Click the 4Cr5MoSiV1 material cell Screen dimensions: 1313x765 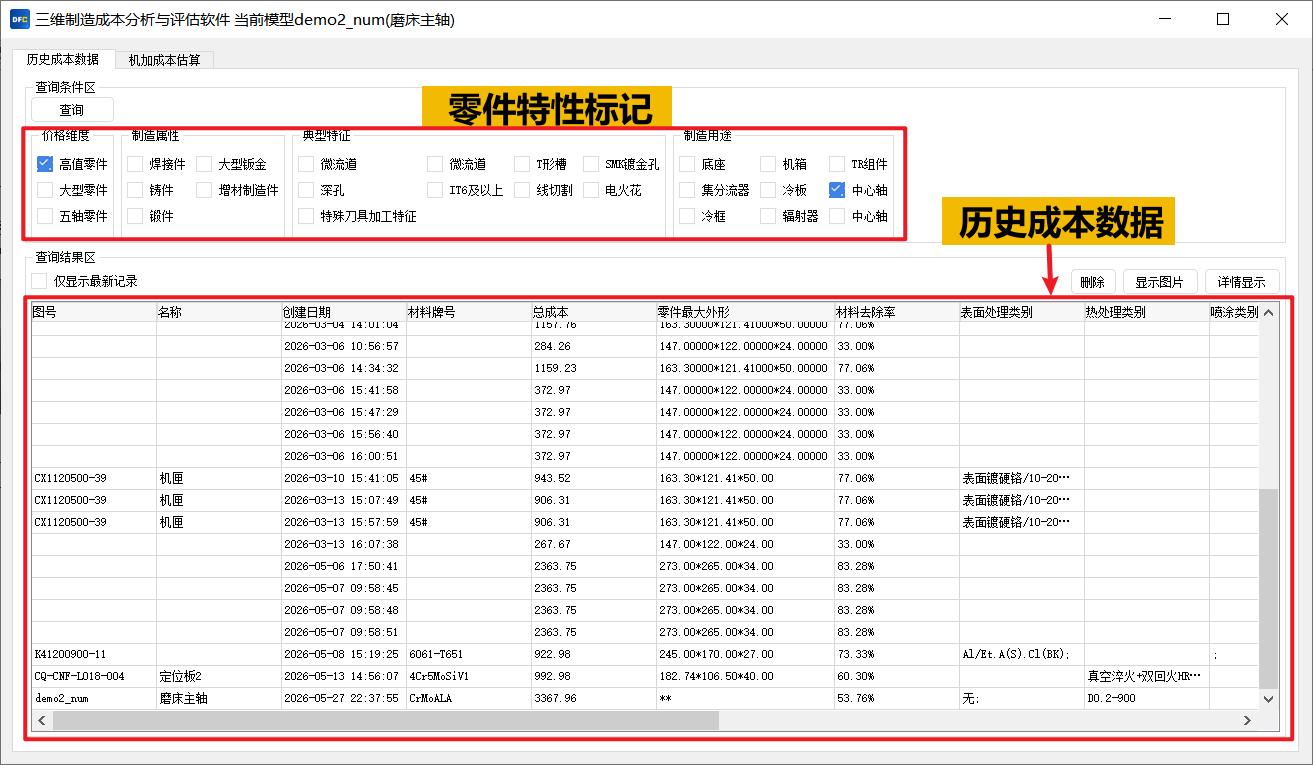click(469, 676)
